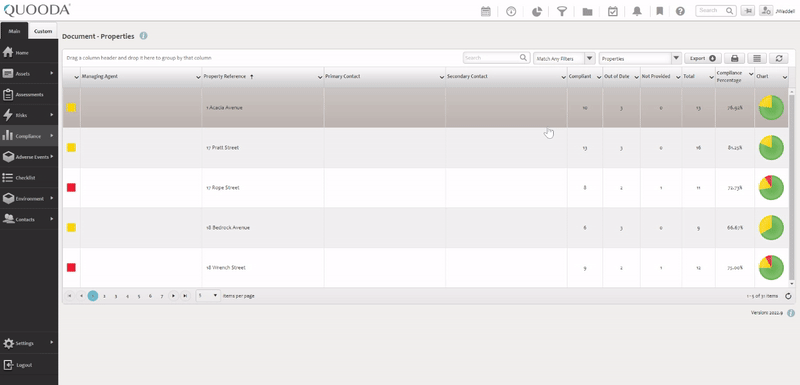Go to the last page arrow in pager
Screen dimensions: 800x385
[185, 296]
